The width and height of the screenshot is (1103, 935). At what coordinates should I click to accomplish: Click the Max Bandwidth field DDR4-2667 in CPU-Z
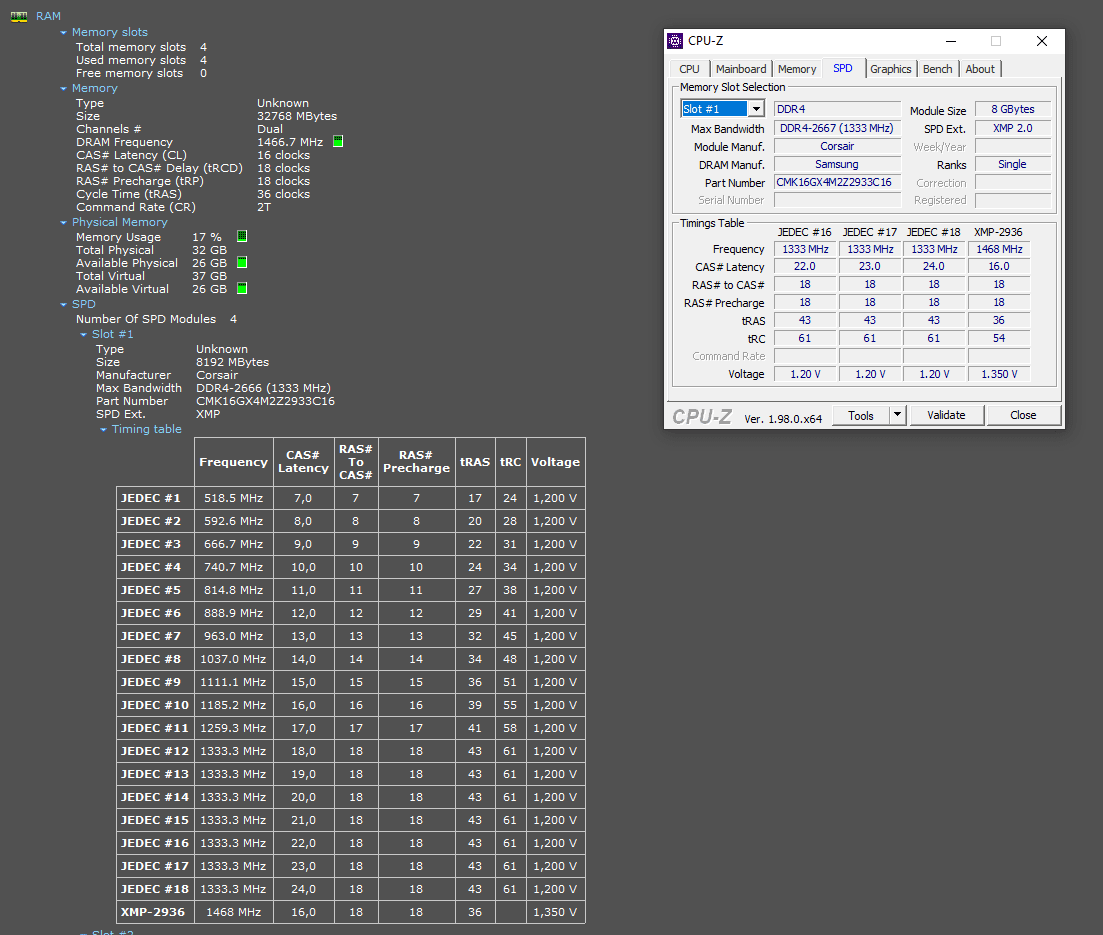(837, 128)
